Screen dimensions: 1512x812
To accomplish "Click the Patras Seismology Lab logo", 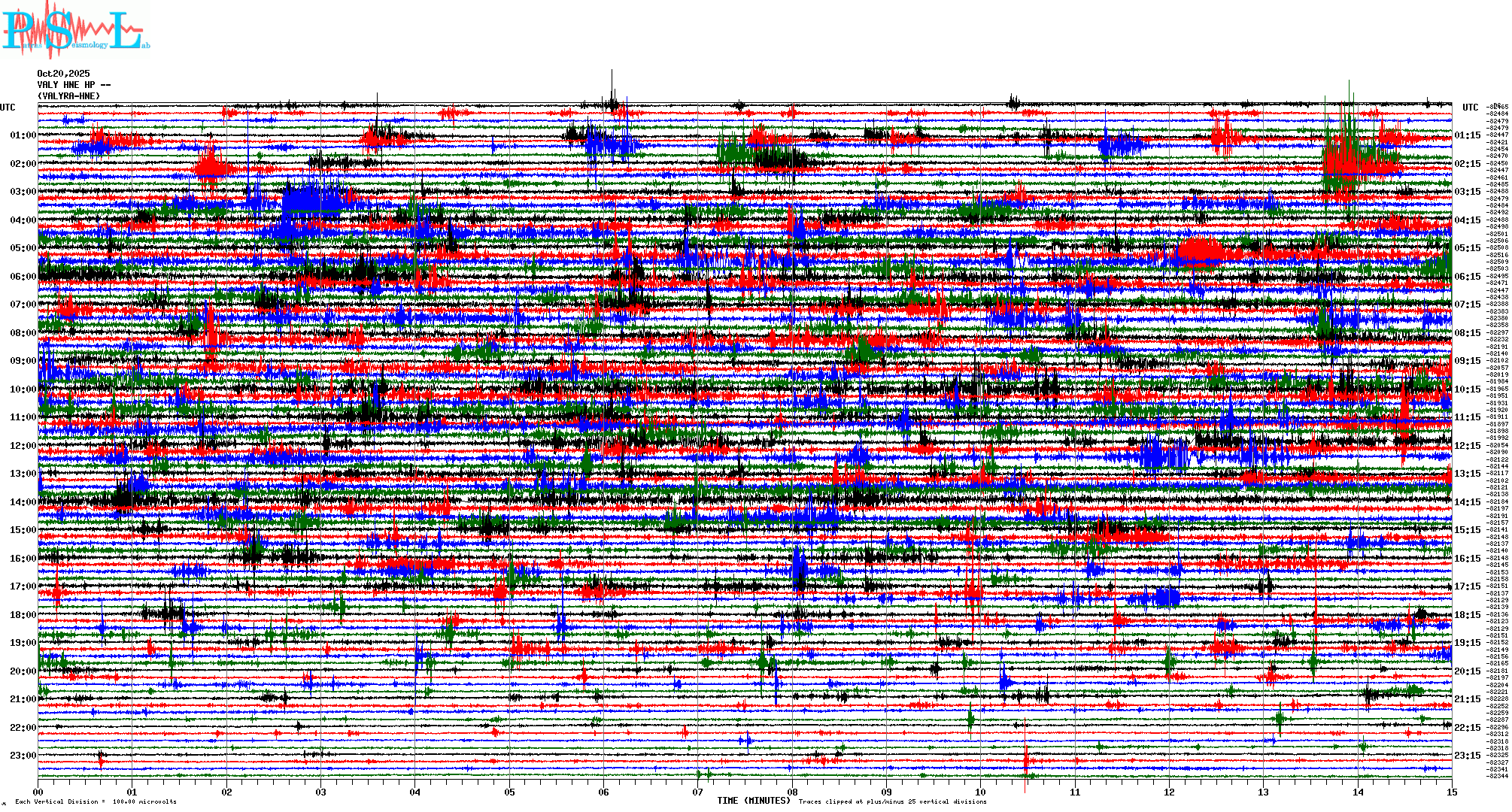I will (75, 30).
